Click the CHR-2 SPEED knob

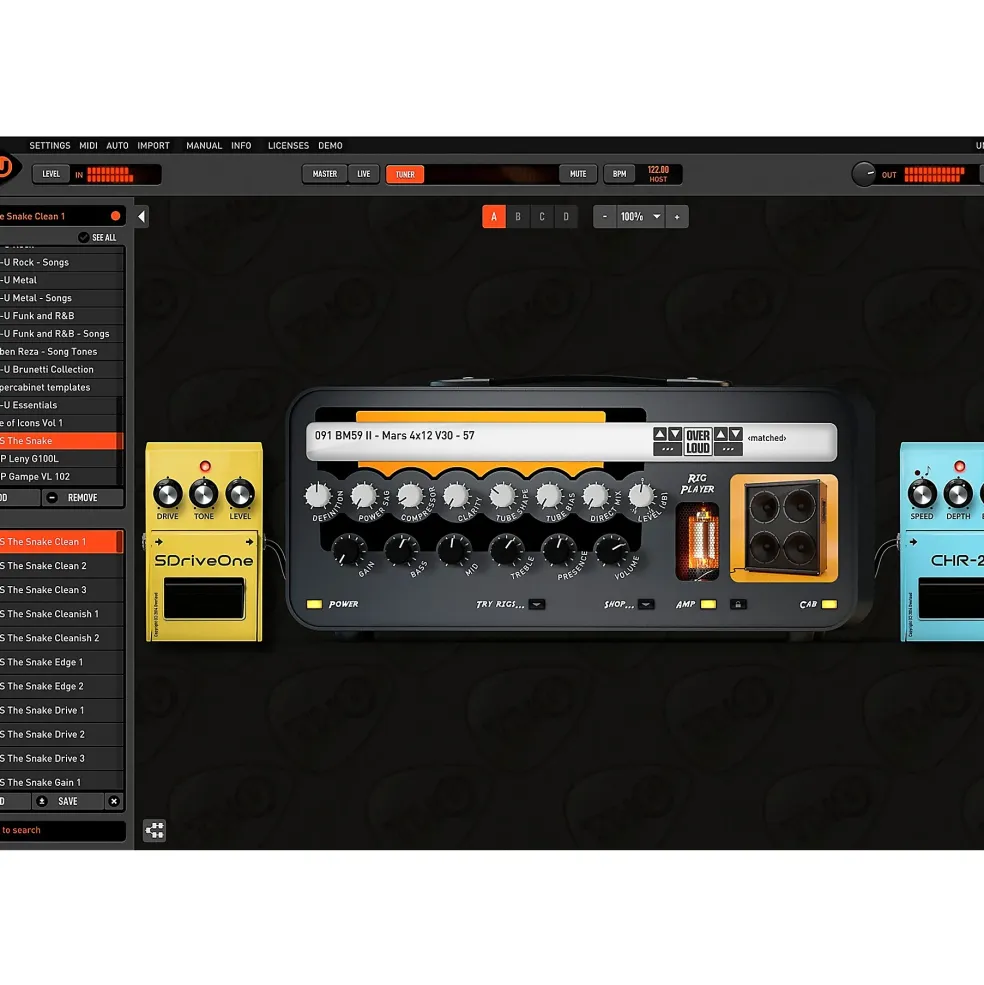click(x=922, y=494)
